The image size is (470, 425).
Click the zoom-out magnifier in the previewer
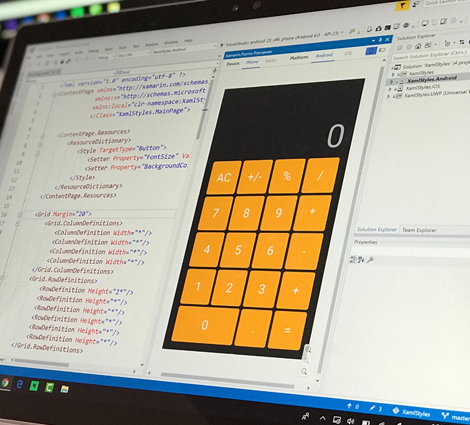[304, 371]
